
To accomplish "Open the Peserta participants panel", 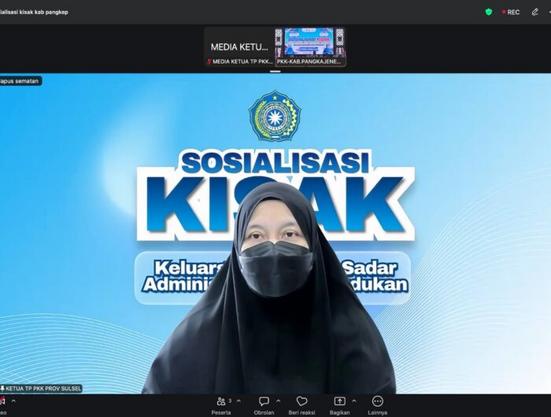I will pos(221,405).
